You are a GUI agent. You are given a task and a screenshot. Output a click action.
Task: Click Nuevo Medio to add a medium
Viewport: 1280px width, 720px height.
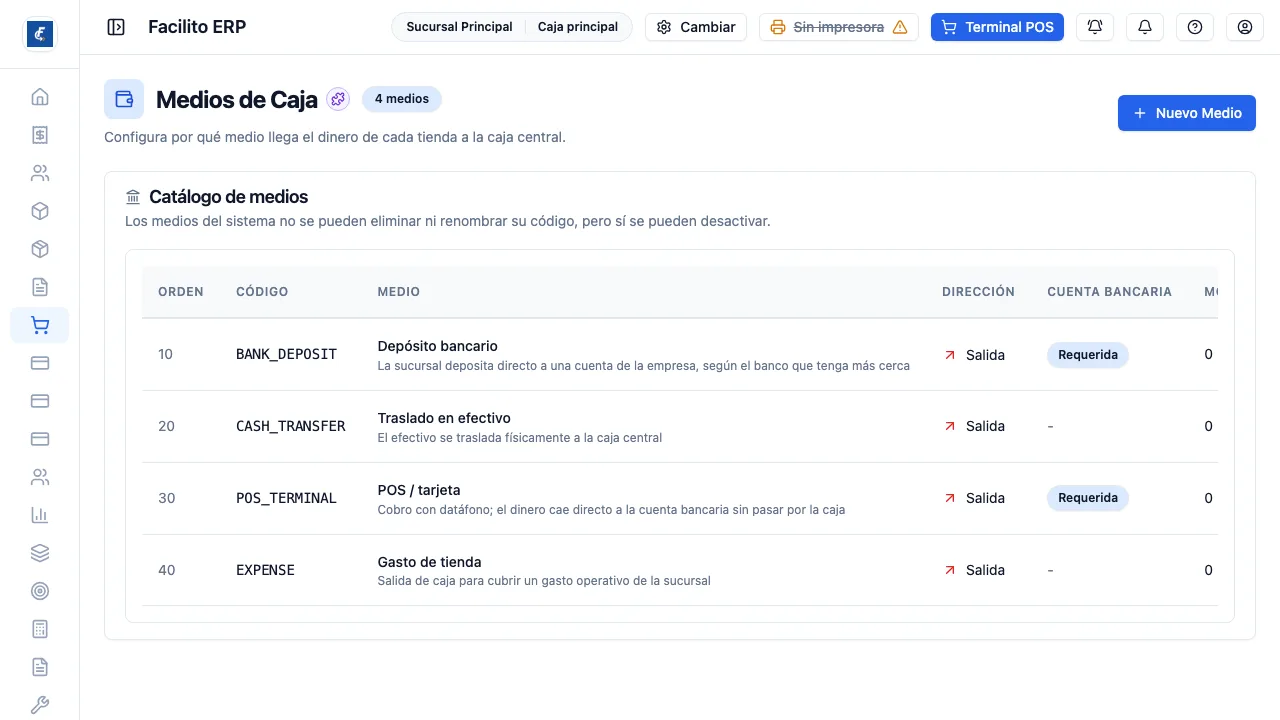tap(1187, 113)
